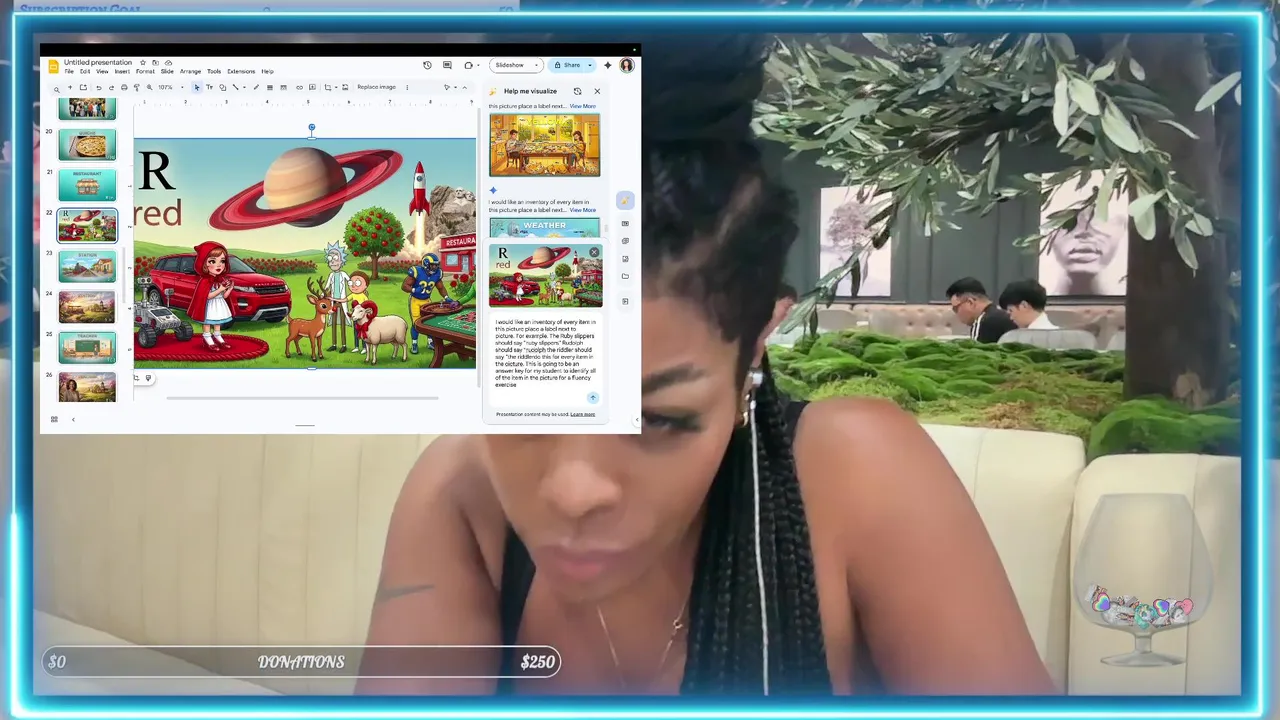Print the presentation
The height and width of the screenshot is (720, 1280).
tap(124, 87)
